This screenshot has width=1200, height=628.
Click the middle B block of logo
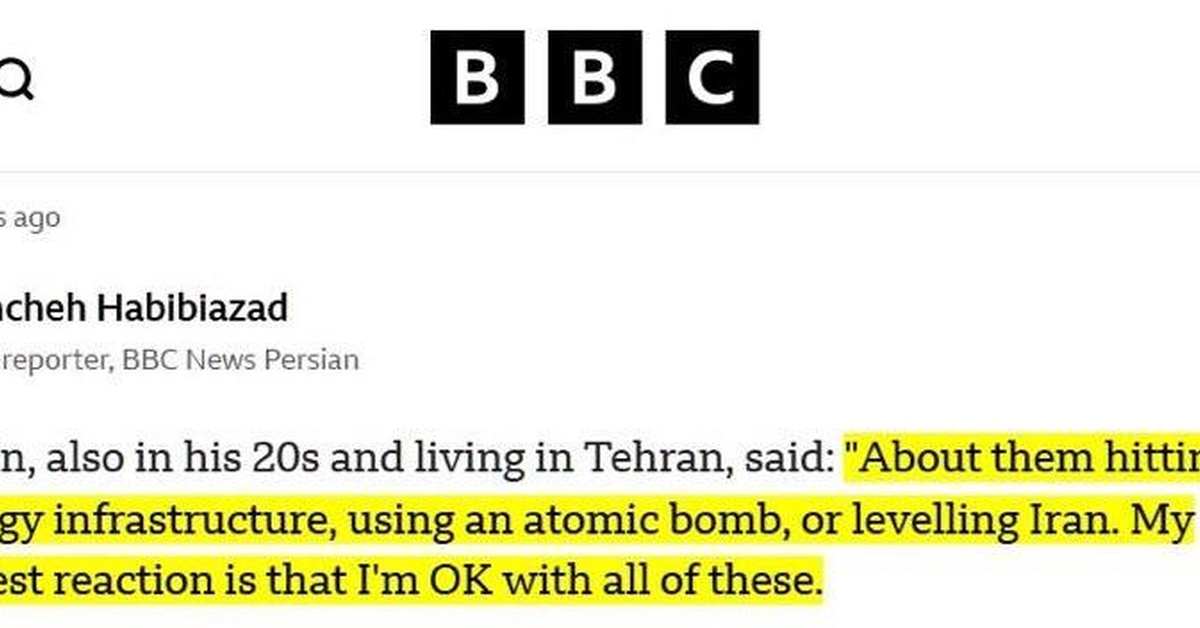(x=595, y=77)
